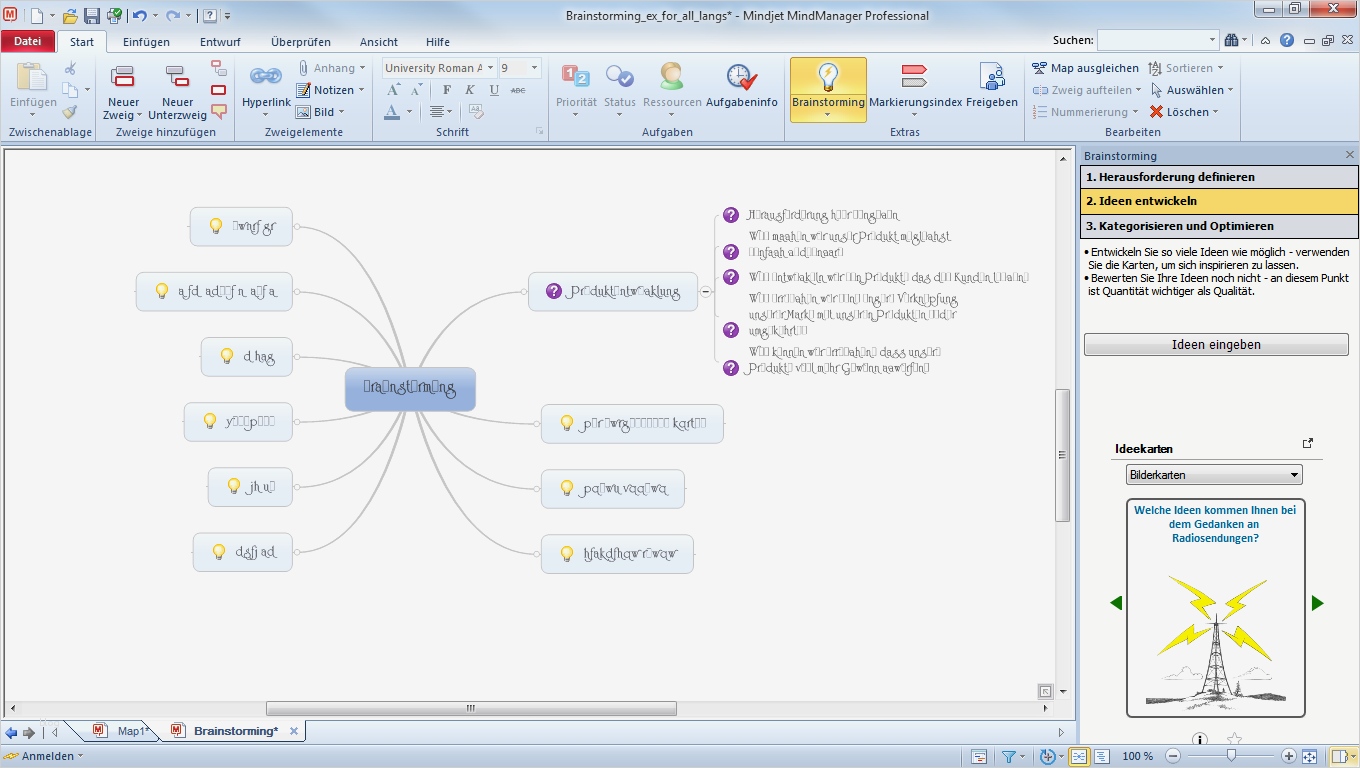
Task: Open Aufgabeninfo clock icon
Action: click(741, 76)
